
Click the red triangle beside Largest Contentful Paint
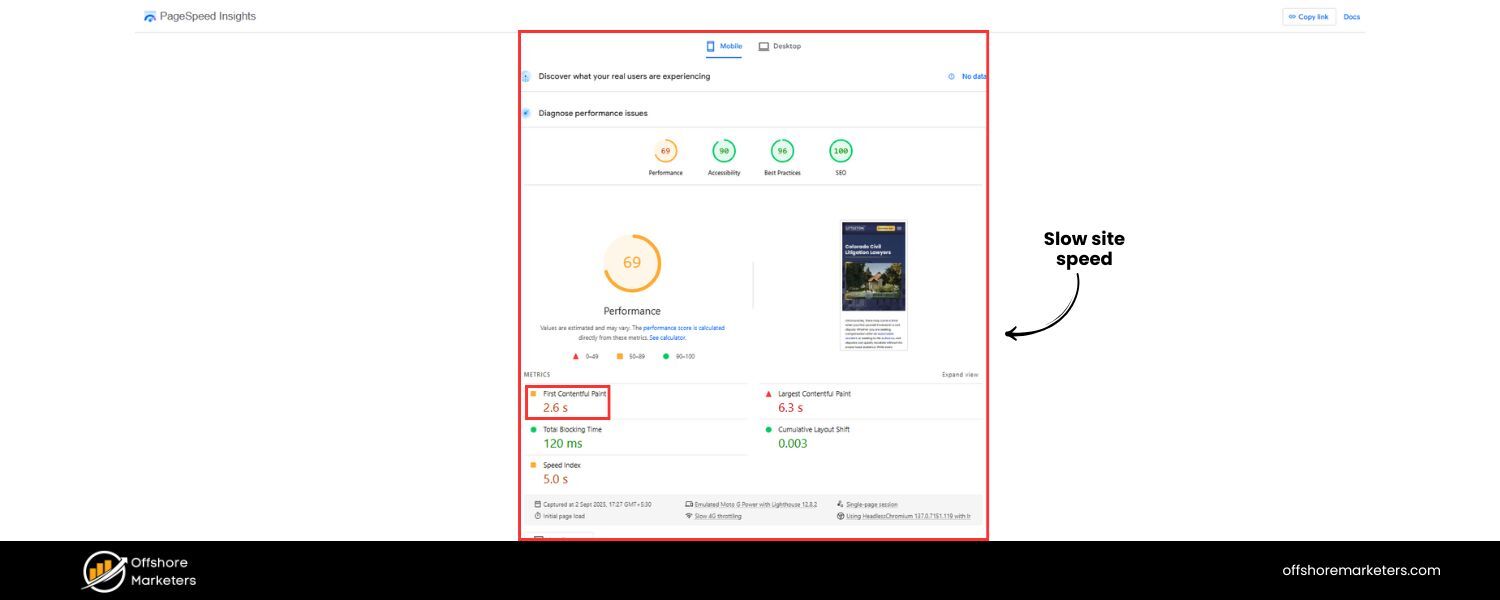(767, 393)
